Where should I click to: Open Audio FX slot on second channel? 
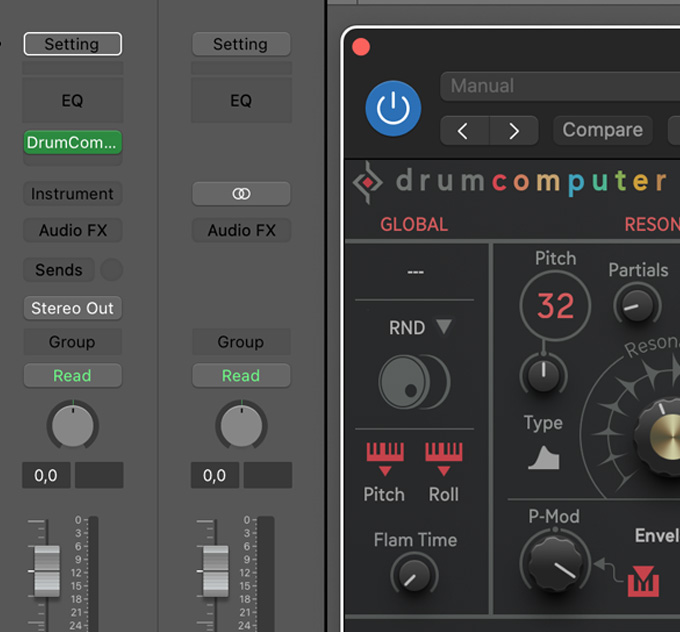click(241, 230)
